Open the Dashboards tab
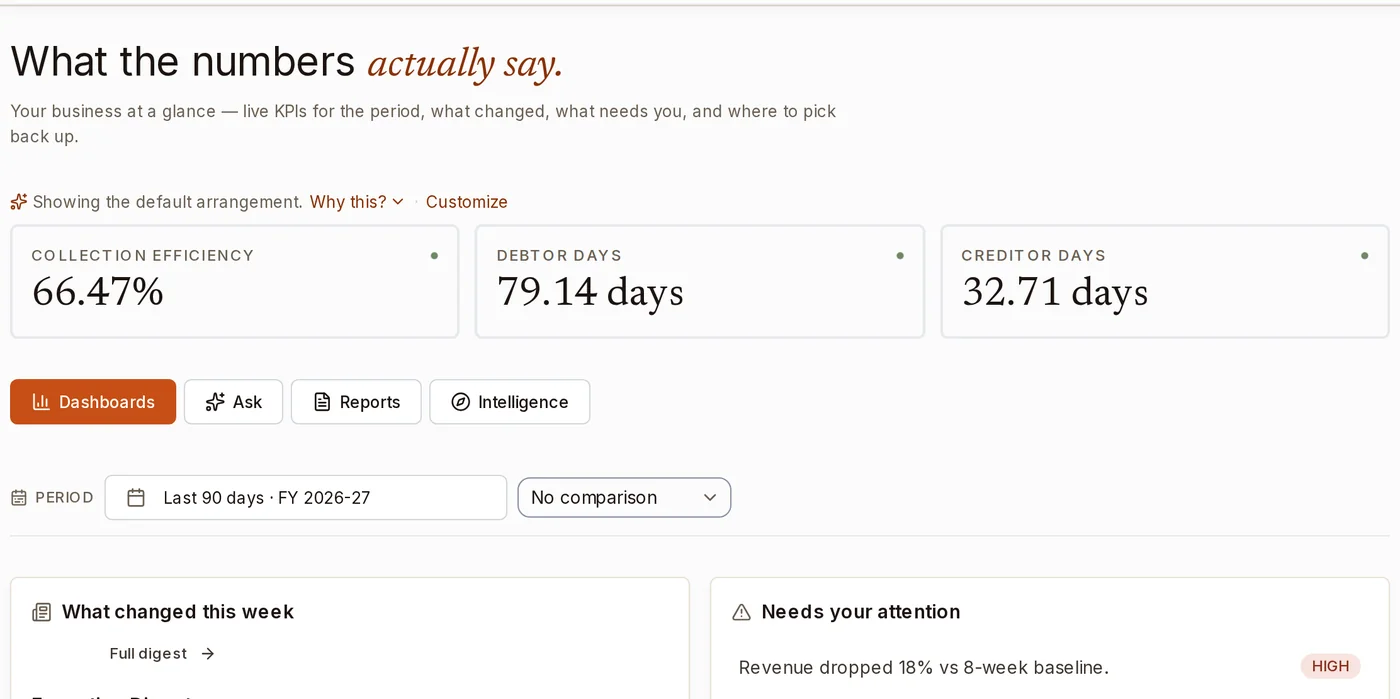 coord(93,402)
